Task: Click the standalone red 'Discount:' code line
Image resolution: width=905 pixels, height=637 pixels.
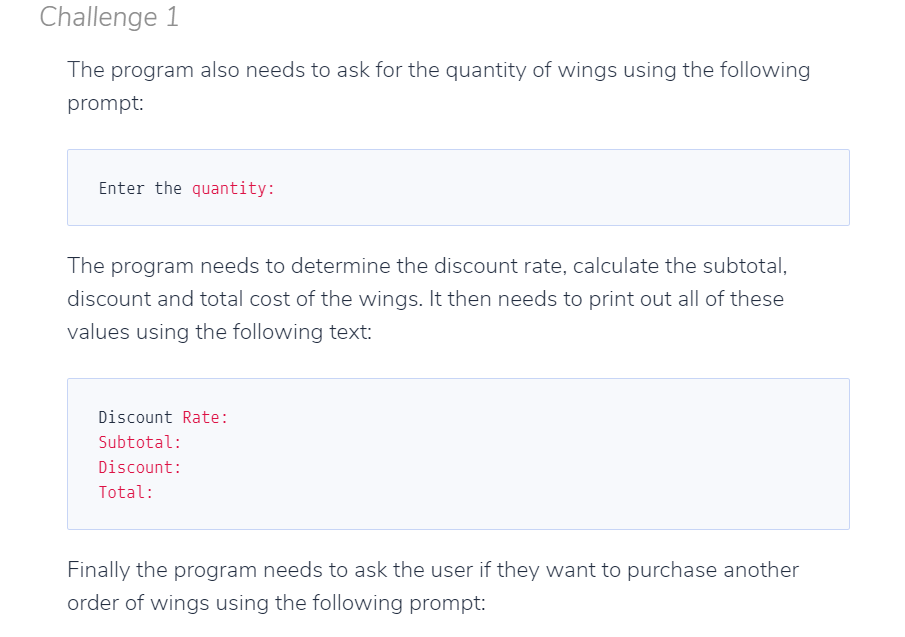Action: (140, 467)
